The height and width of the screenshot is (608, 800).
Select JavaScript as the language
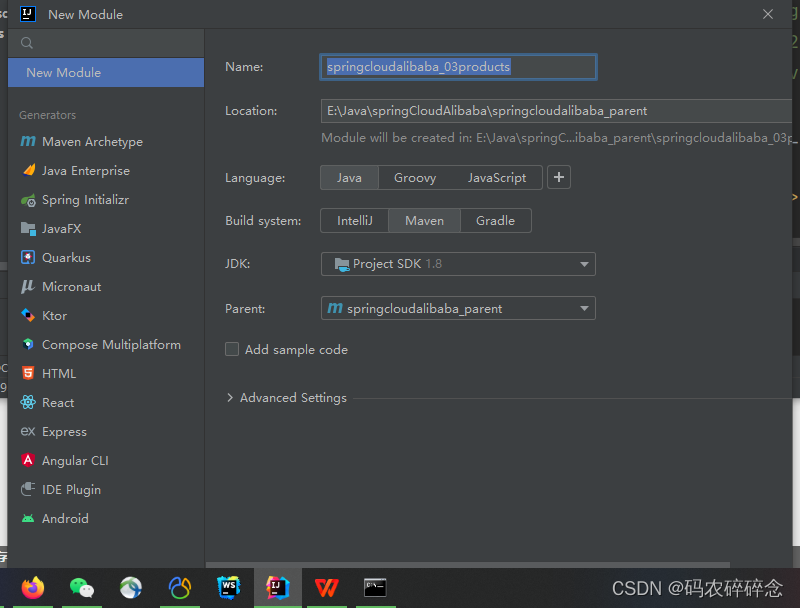497,178
